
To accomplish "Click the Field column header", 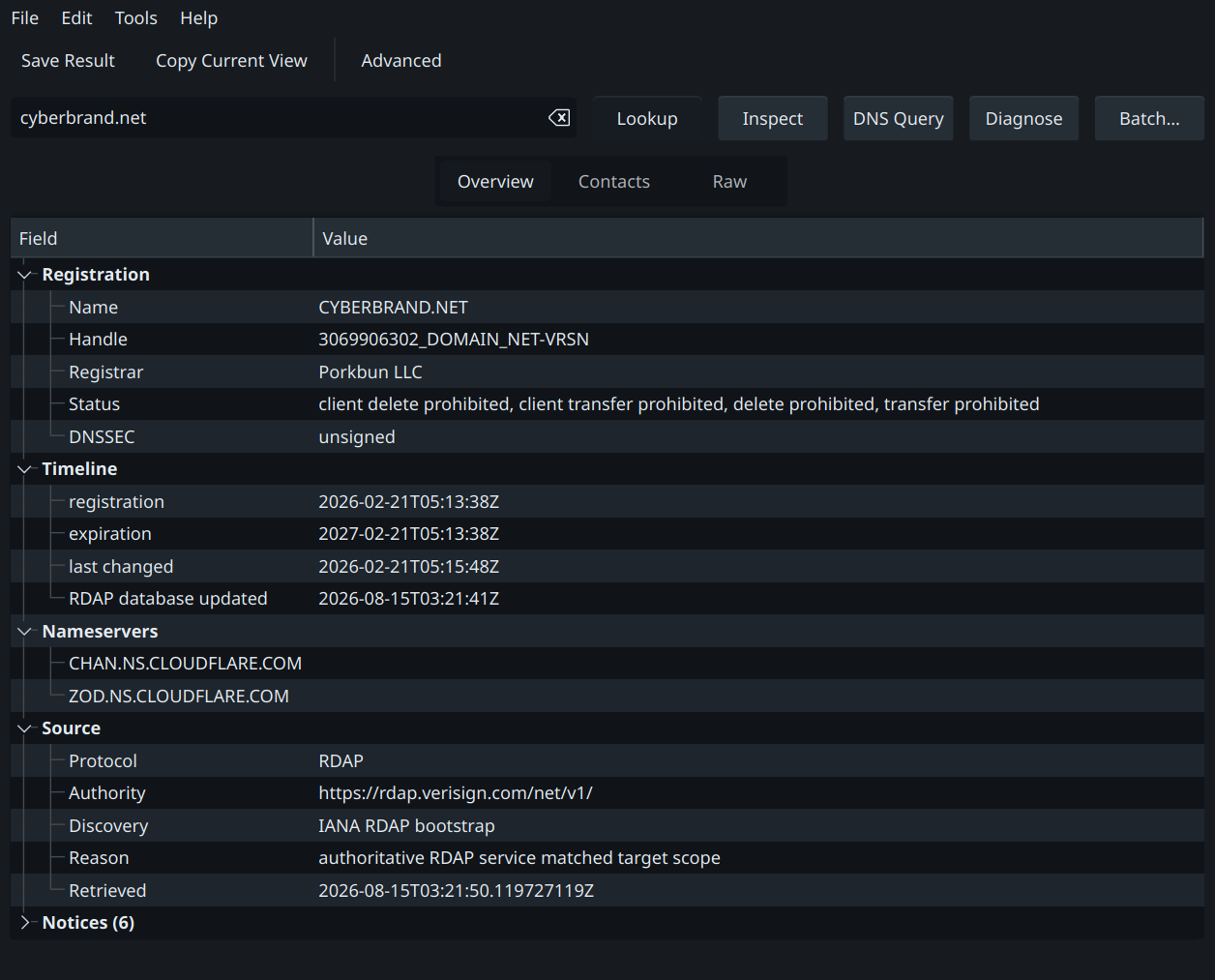I will tap(162, 239).
